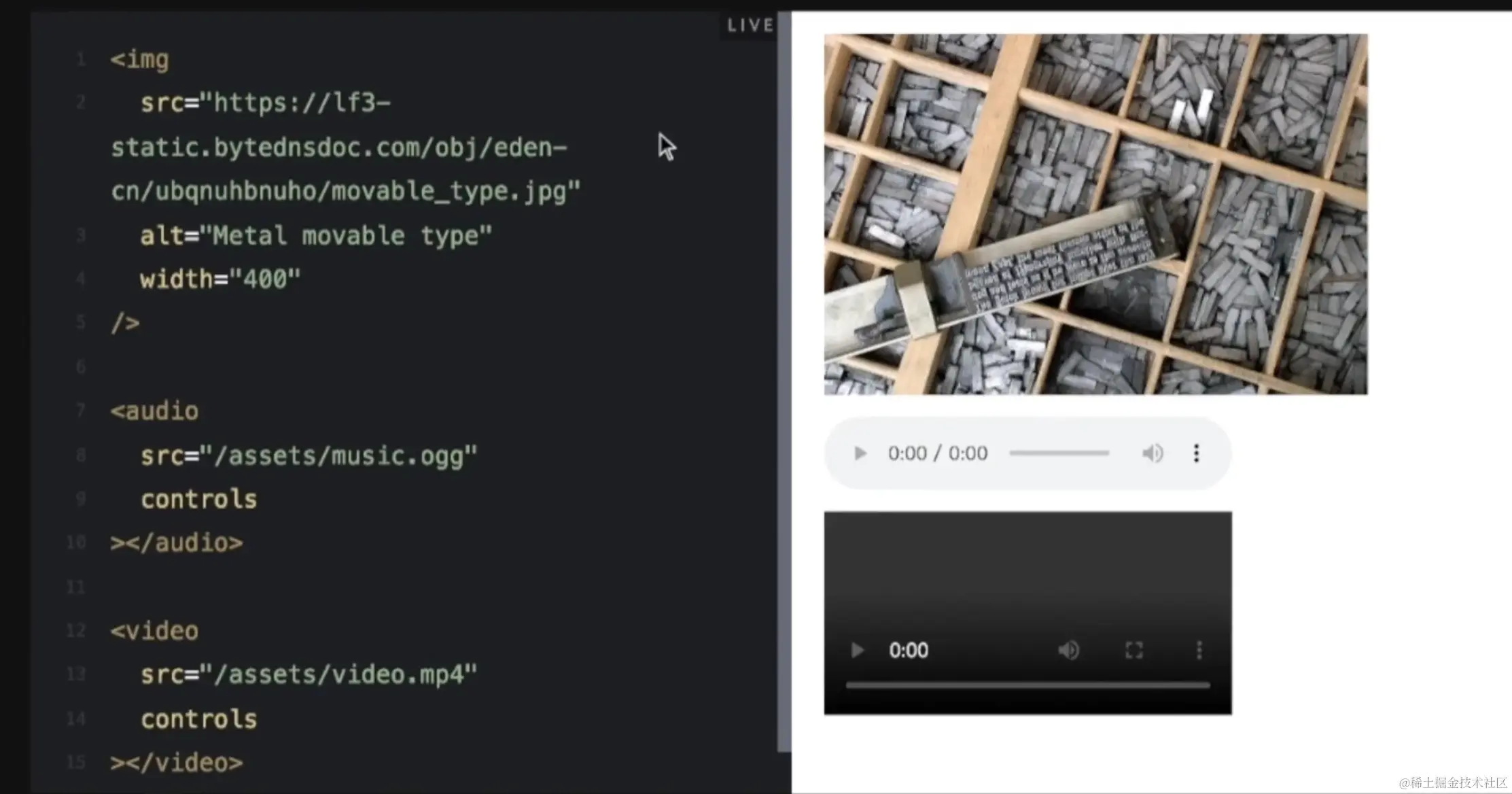Mute the audio player volume

tap(1153, 453)
